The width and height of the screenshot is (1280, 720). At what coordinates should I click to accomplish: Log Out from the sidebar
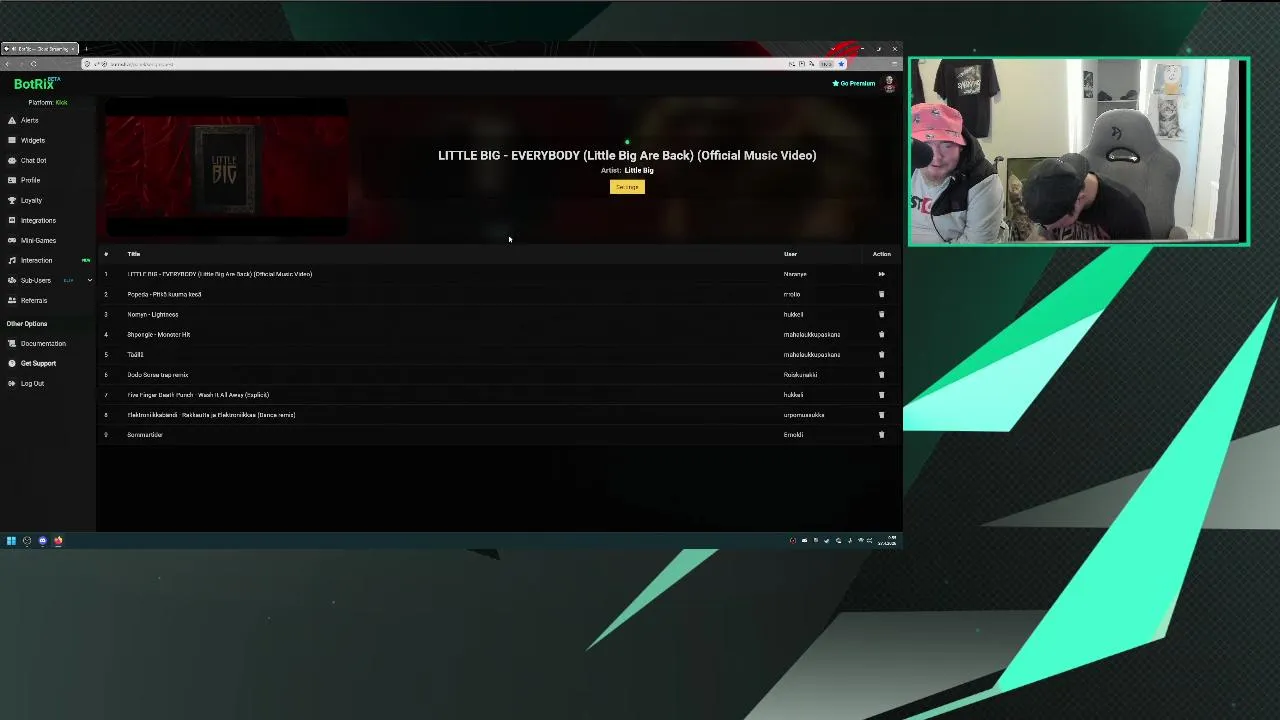pos(32,383)
